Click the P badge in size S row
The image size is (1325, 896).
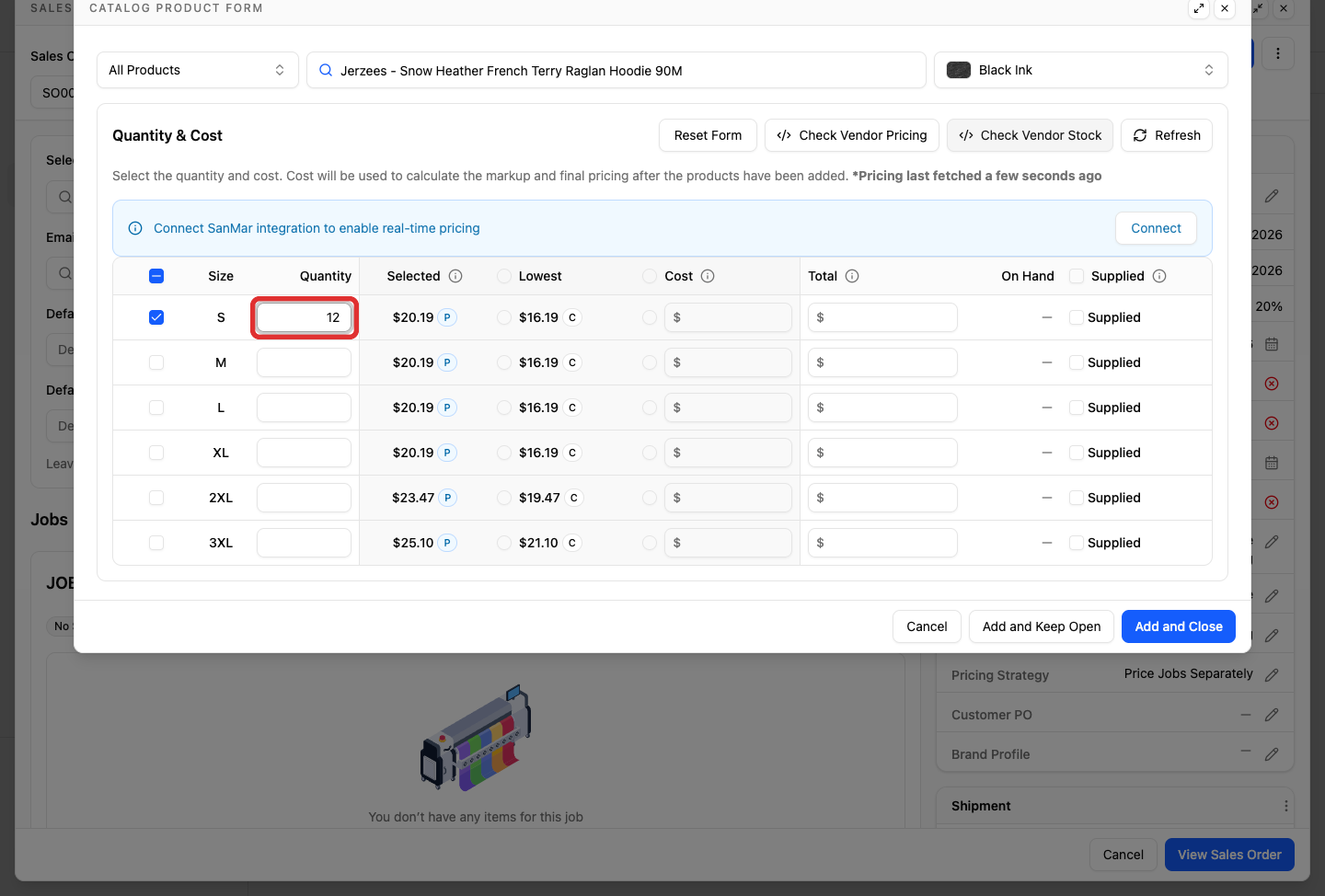(447, 317)
